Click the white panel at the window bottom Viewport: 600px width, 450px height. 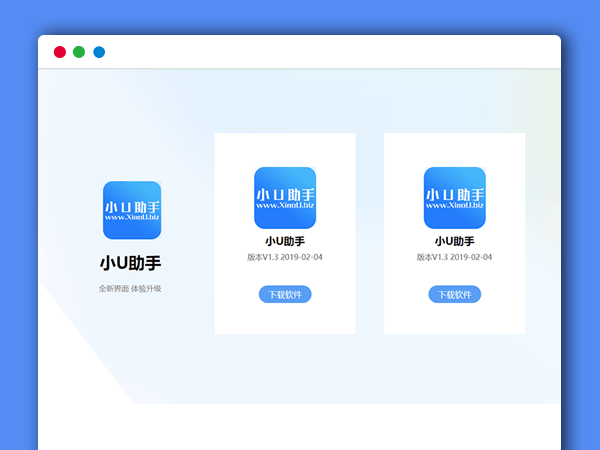click(300, 427)
